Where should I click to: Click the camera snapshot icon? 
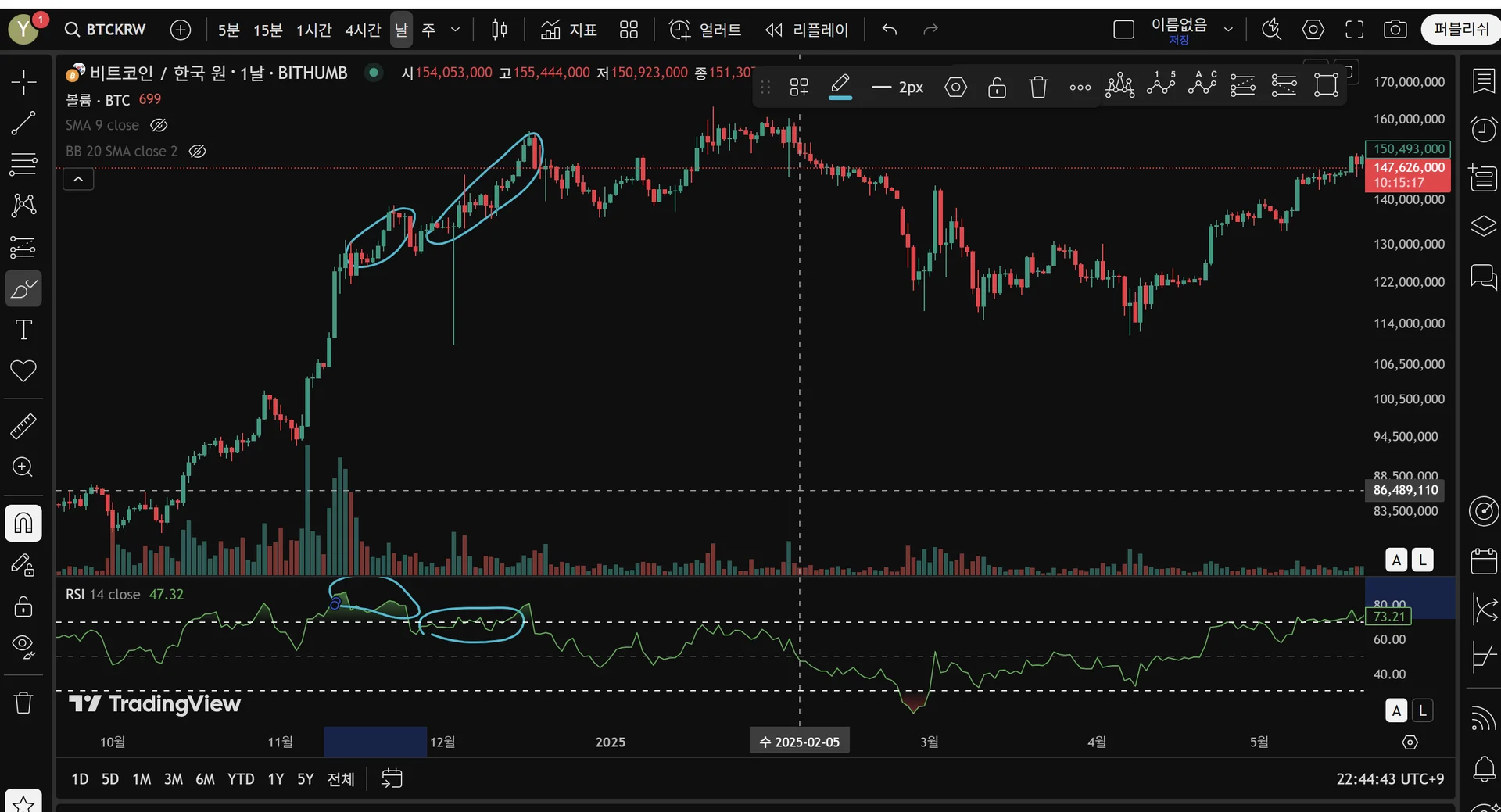(x=1395, y=30)
